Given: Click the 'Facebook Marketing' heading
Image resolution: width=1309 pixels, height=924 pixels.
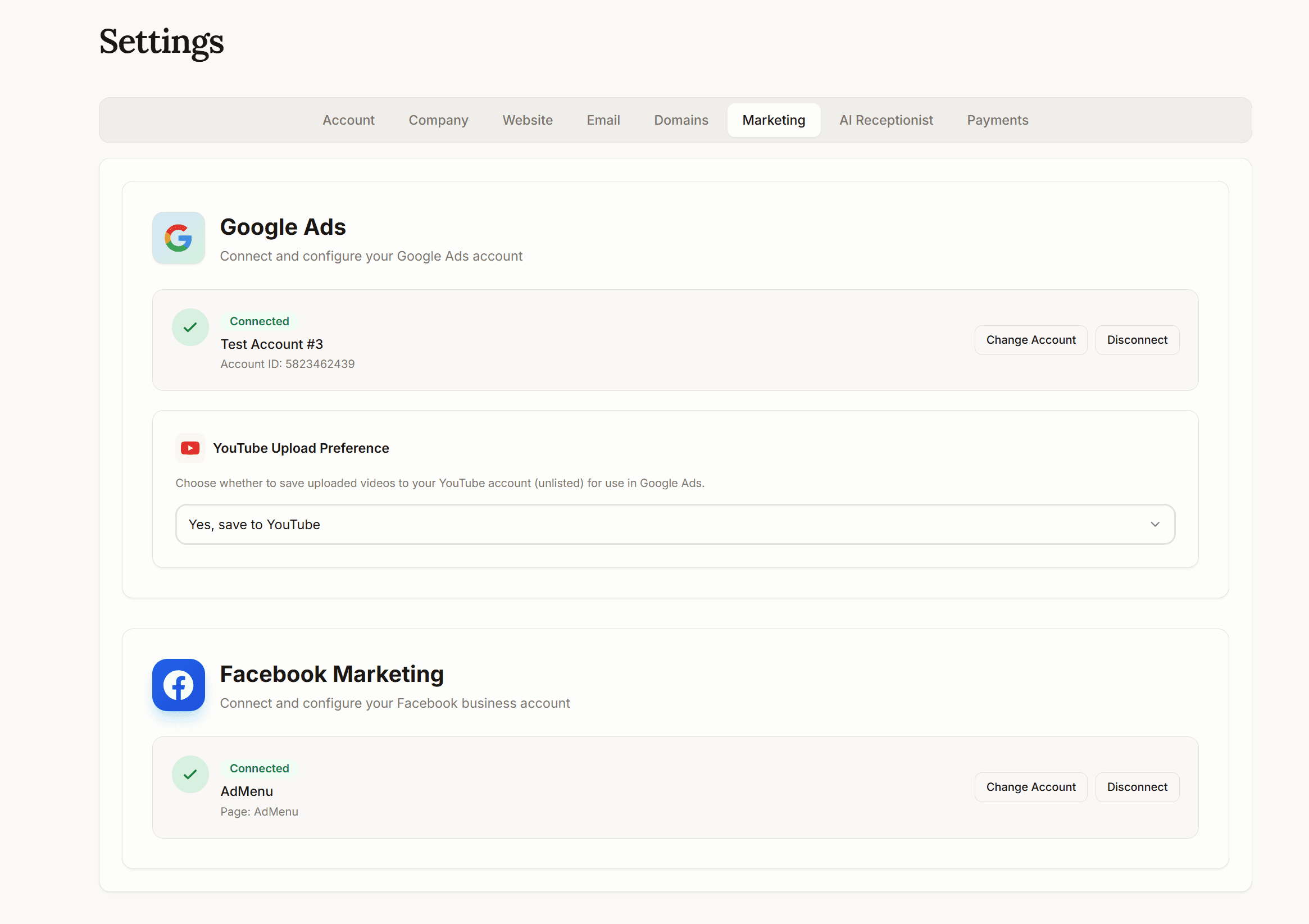Looking at the screenshot, I should click(332, 675).
